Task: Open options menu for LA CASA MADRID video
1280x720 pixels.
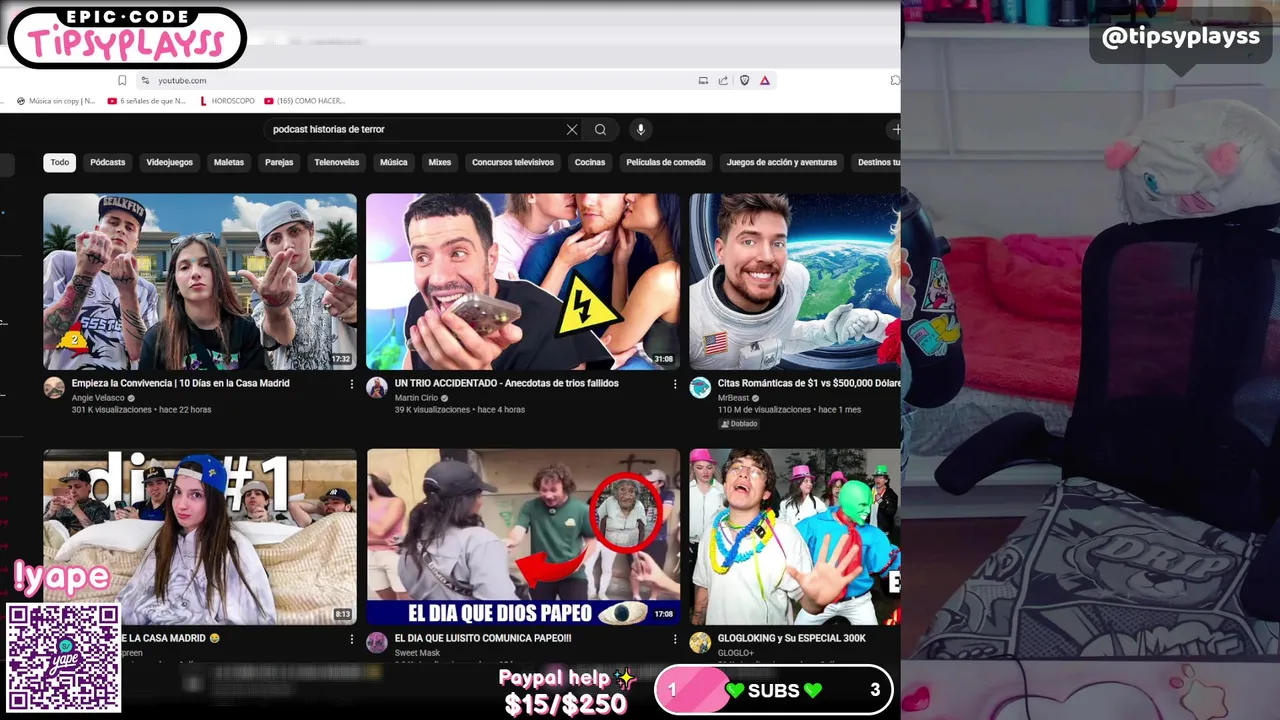Action: click(x=351, y=639)
